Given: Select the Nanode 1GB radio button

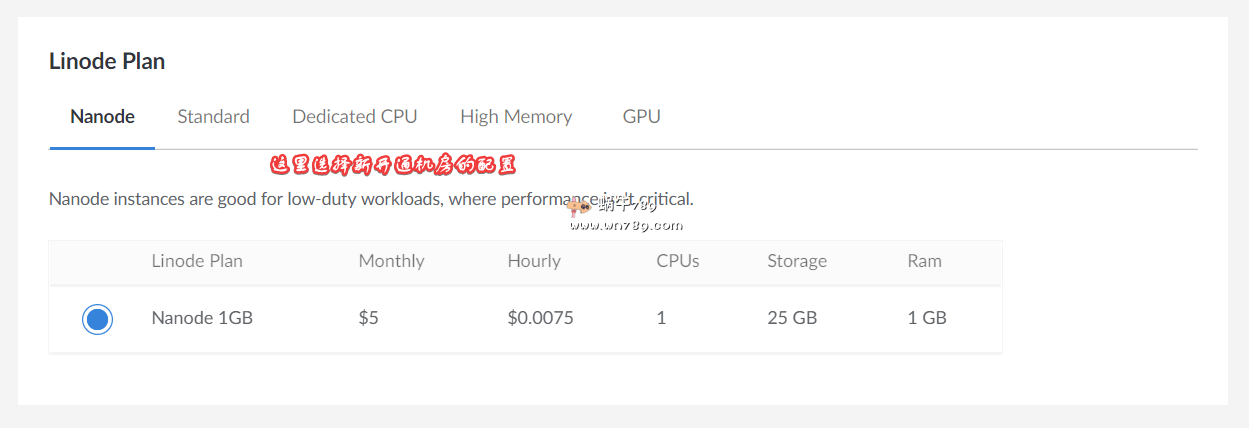Looking at the screenshot, I should pyautogui.click(x=97, y=319).
